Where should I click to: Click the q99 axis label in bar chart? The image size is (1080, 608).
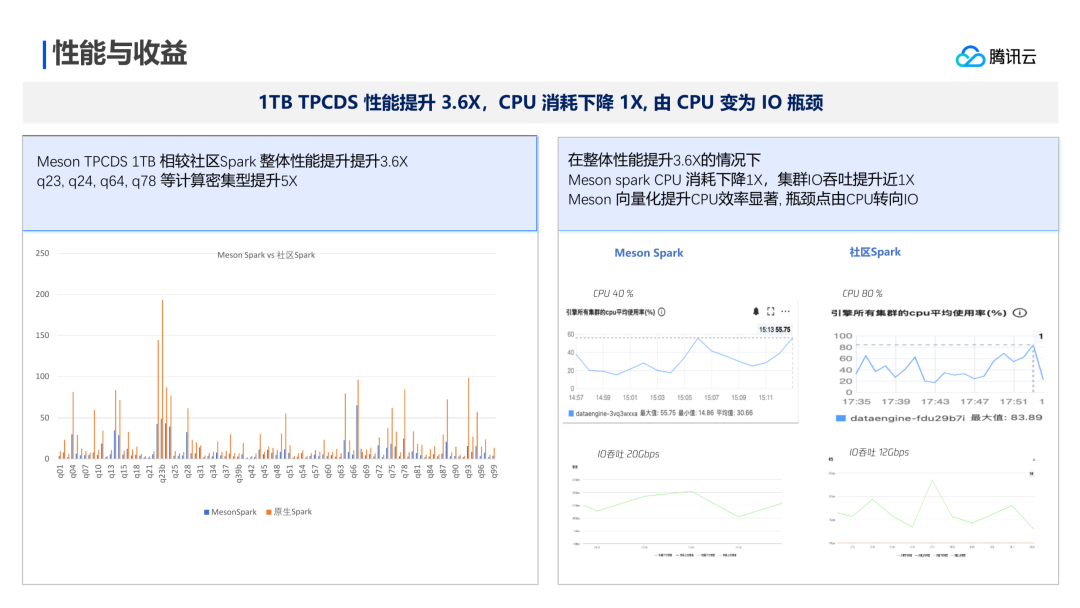493,472
